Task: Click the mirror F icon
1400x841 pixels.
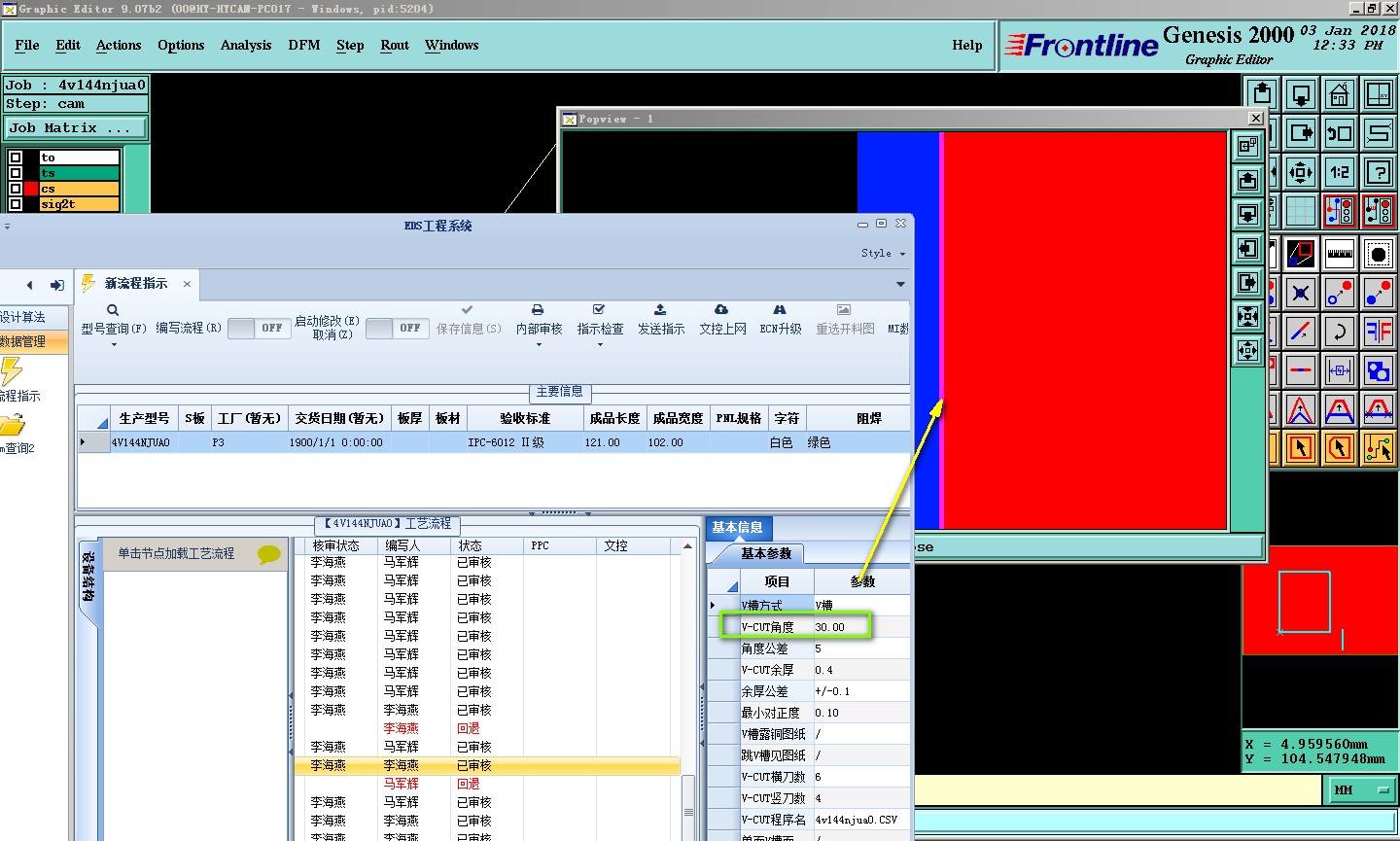Action: pyautogui.click(x=1379, y=332)
